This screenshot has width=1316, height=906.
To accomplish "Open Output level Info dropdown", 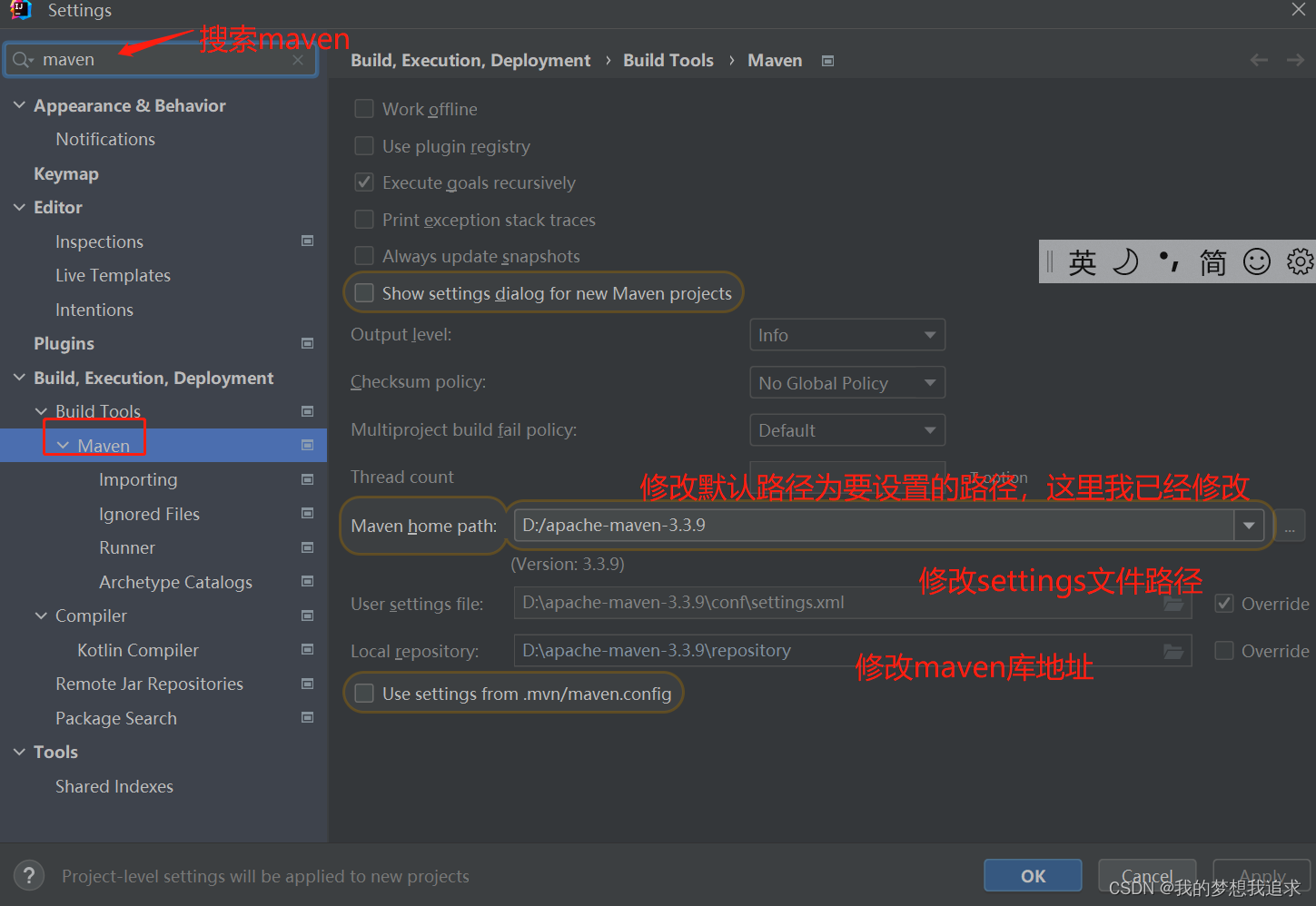I will (847, 335).
